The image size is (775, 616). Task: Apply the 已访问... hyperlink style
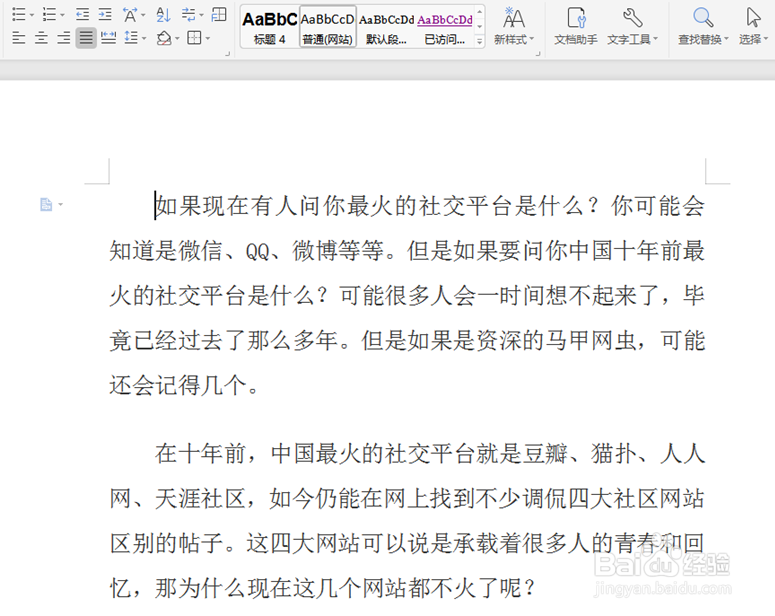tap(445, 27)
